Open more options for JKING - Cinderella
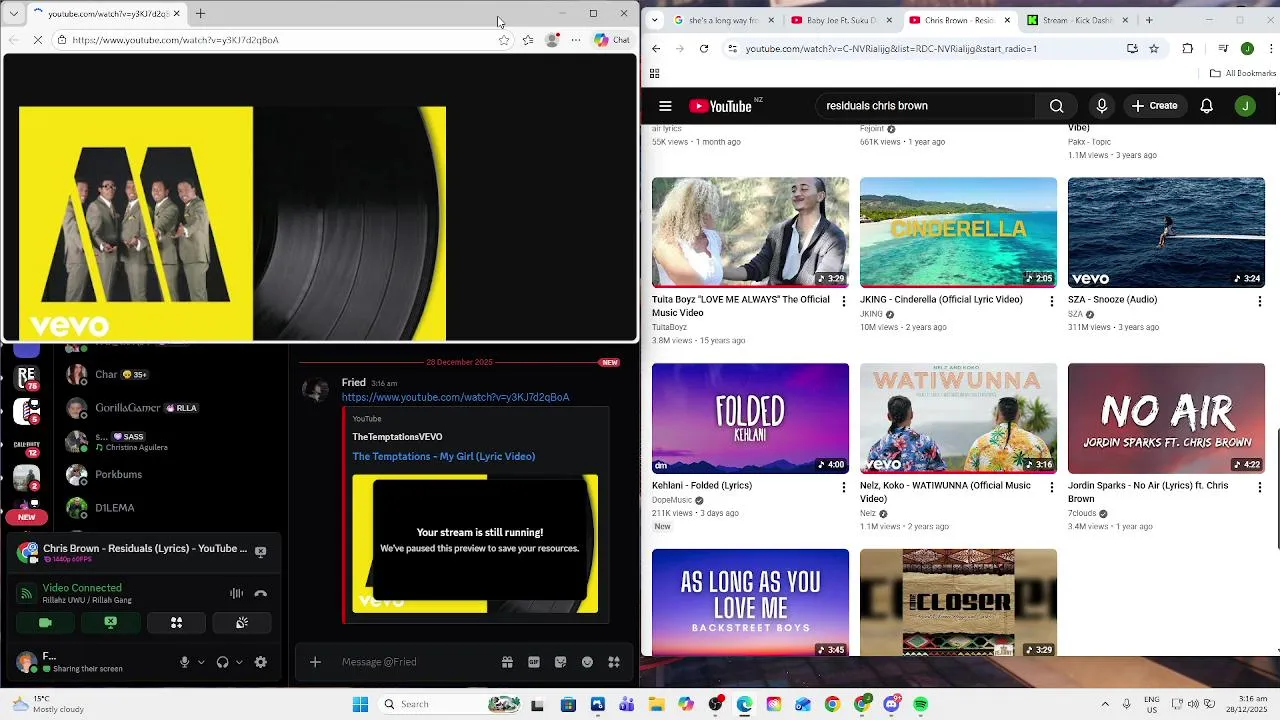This screenshot has height=720, width=1280. tap(1051, 301)
